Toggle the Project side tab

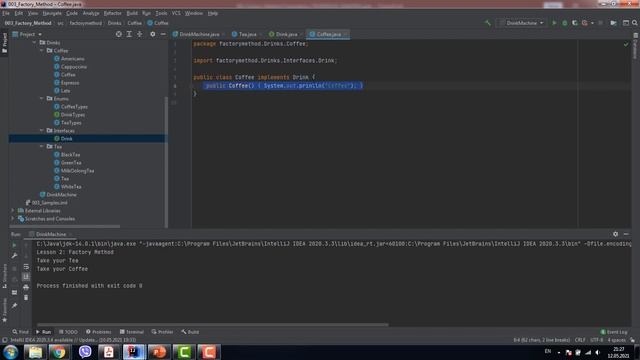tap(4, 43)
